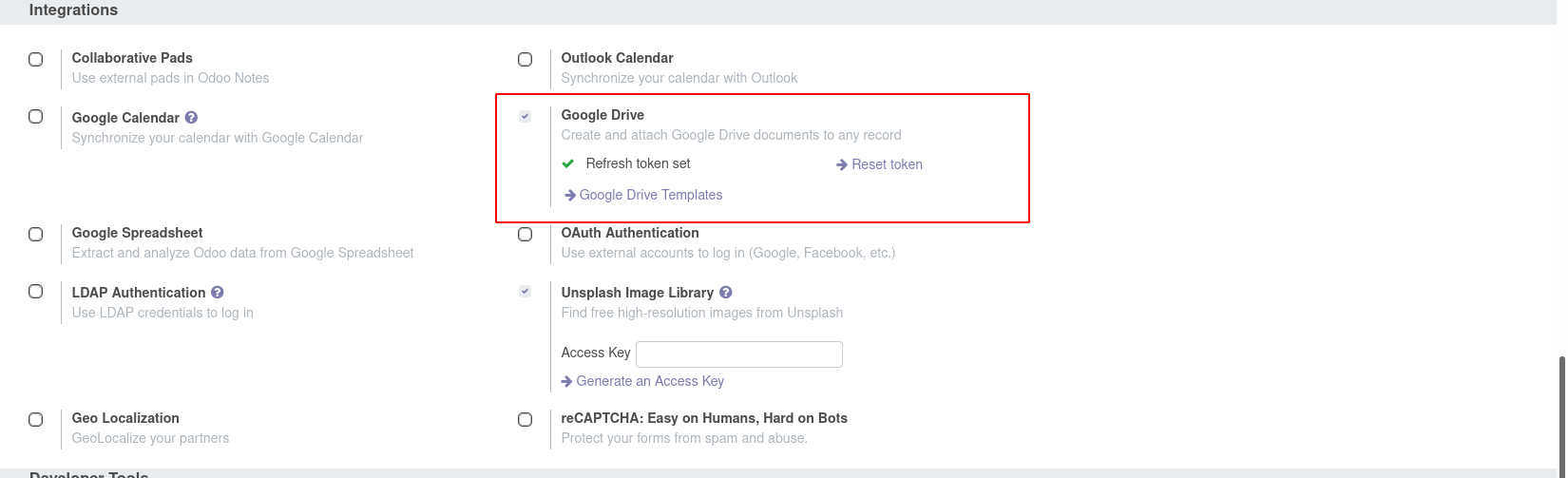The height and width of the screenshot is (478, 1568).
Task: Turn on LDAP Authentication checkbox
Action: pos(36,292)
